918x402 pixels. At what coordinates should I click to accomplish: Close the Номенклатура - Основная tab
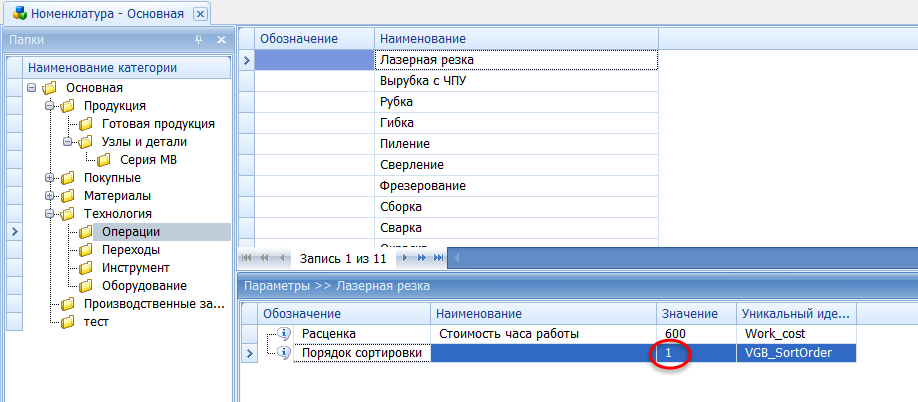200,13
